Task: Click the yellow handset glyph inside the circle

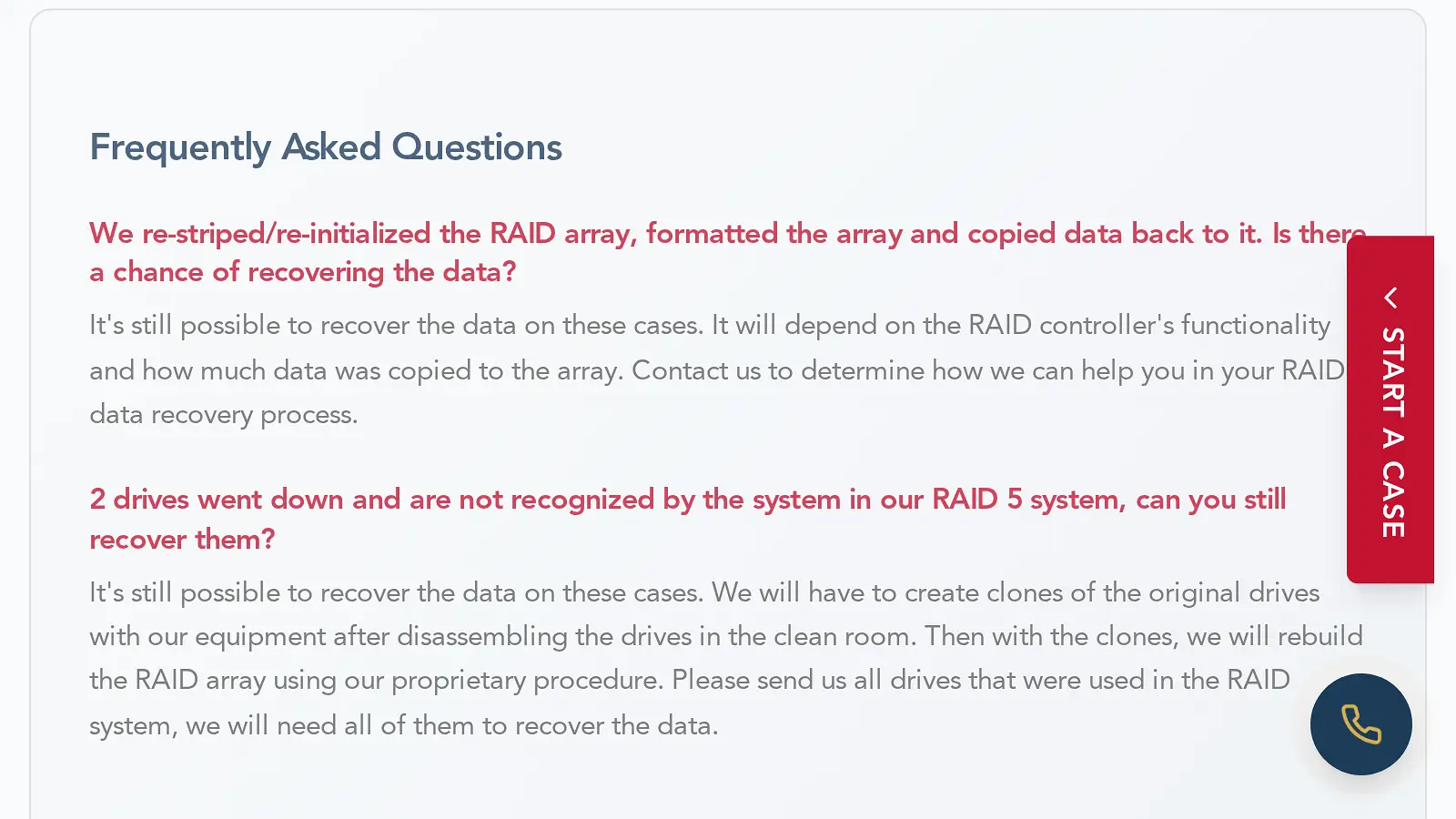Action: [1360, 724]
